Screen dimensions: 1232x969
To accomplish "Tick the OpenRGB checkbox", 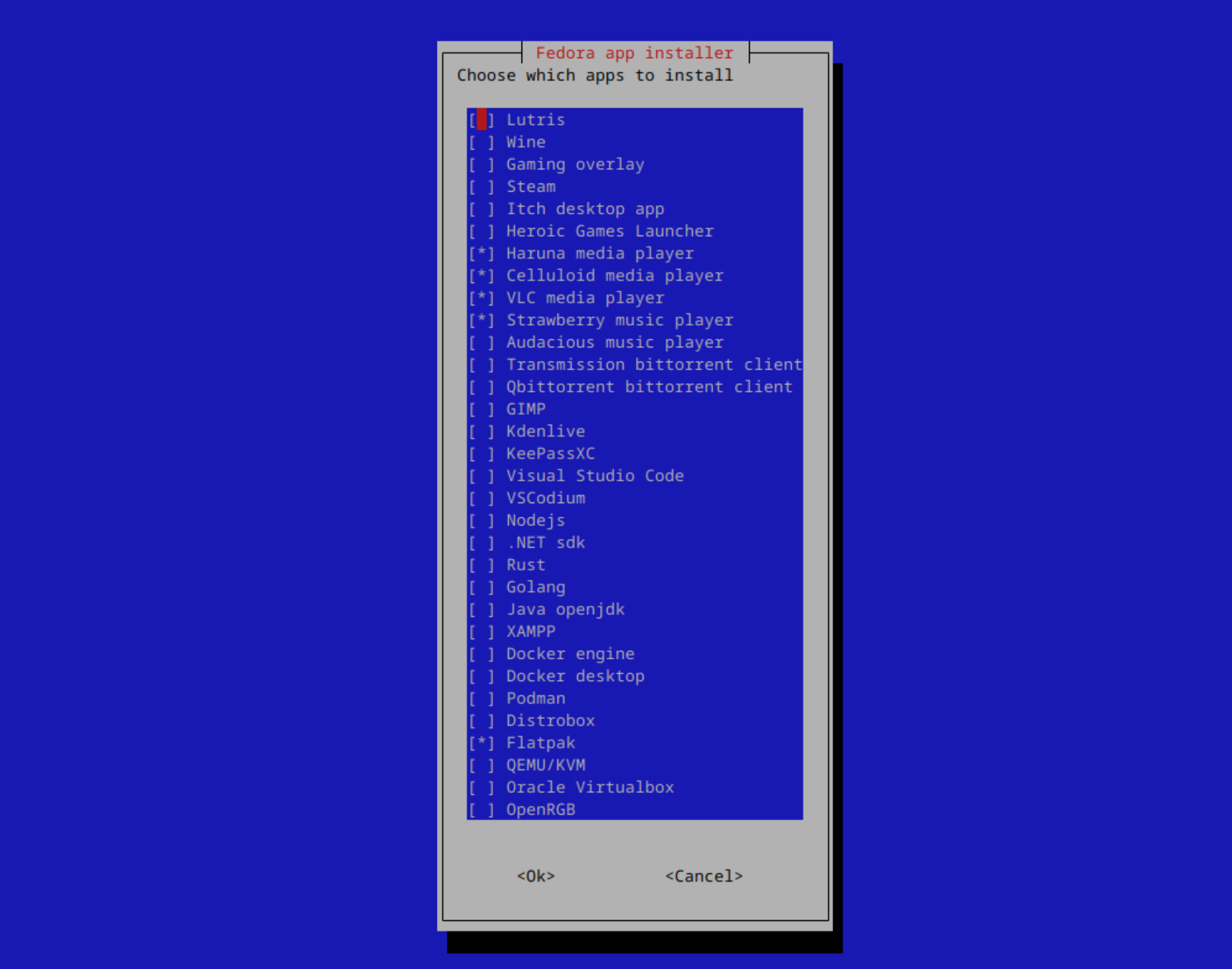I will (482, 810).
